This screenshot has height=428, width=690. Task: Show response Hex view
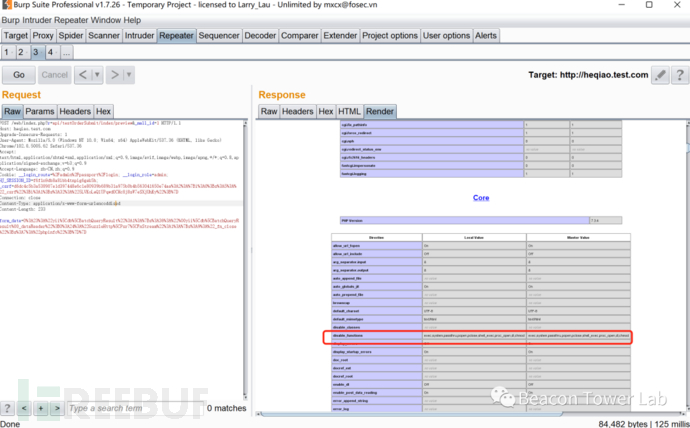tap(326, 111)
